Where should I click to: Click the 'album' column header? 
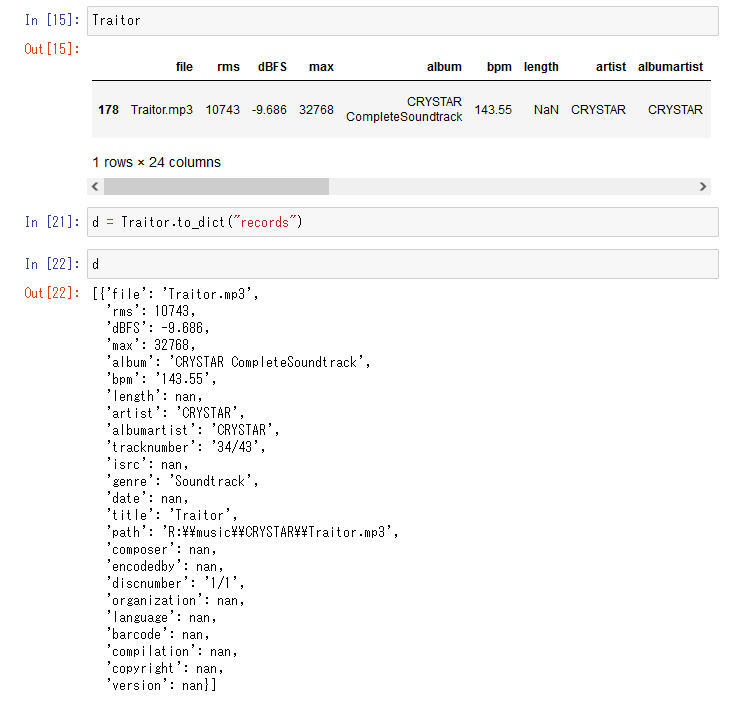click(x=444, y=67)
